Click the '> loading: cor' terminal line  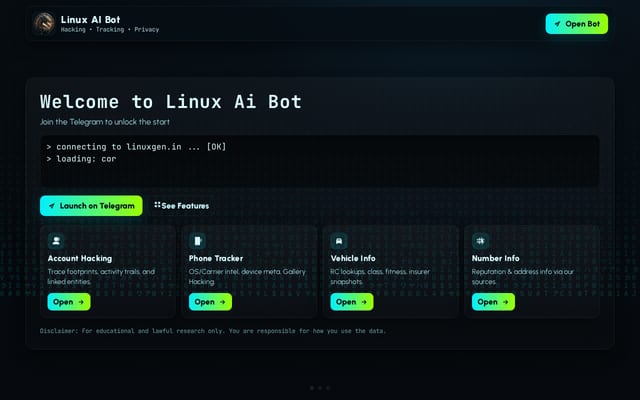coord(81,159)
